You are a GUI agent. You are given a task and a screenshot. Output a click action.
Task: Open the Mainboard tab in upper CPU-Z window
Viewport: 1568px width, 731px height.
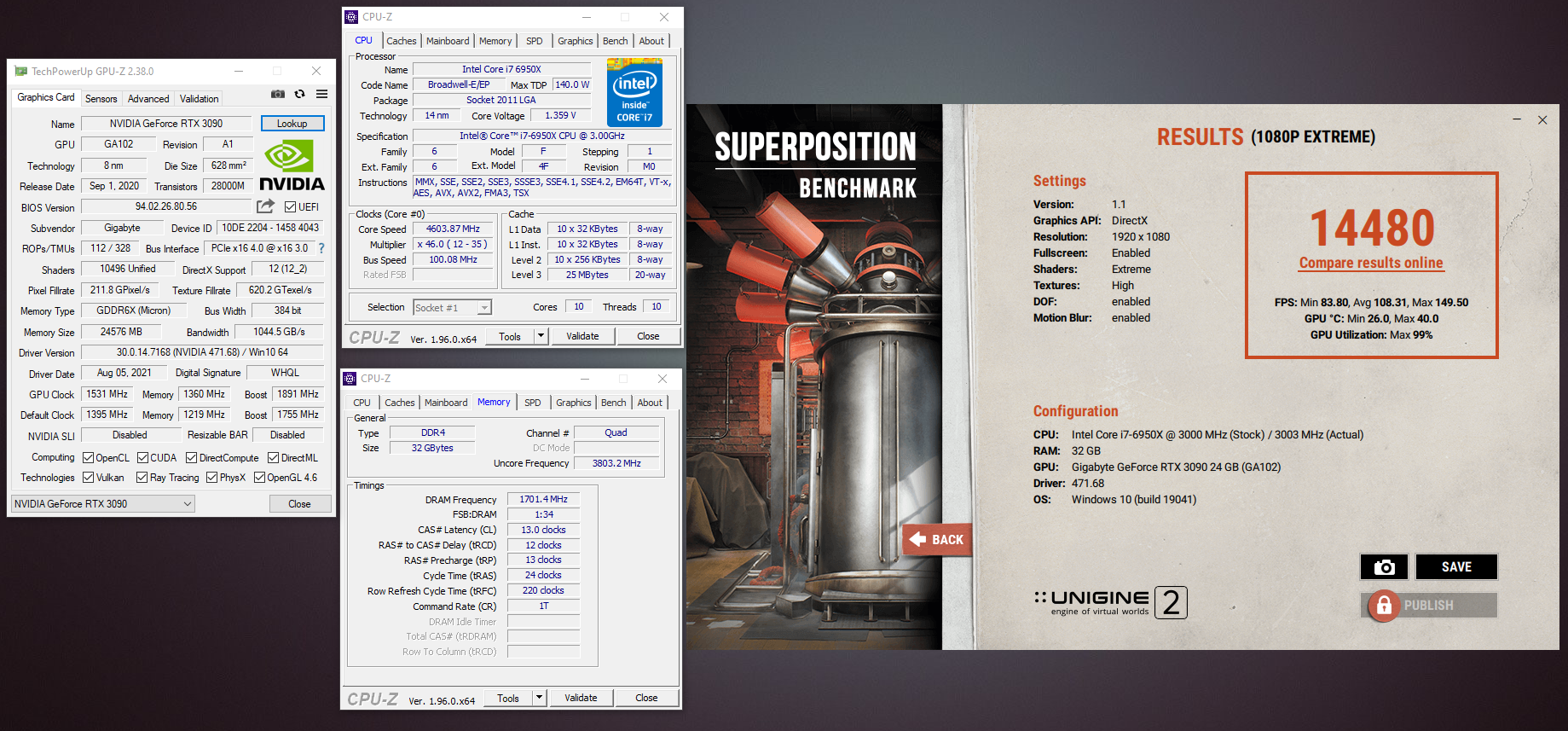[448, 41]
